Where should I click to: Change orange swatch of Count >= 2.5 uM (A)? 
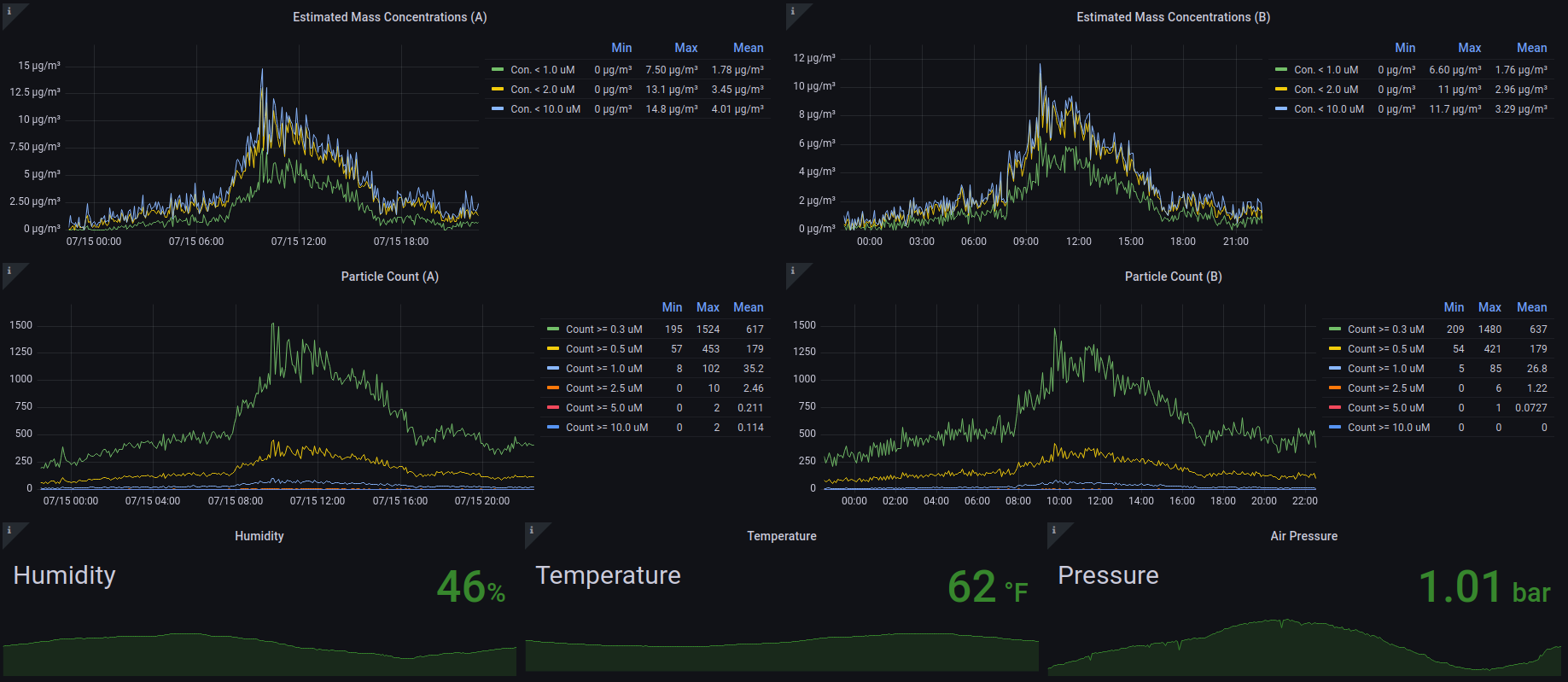pyautogui.click(x=553, y=388)
